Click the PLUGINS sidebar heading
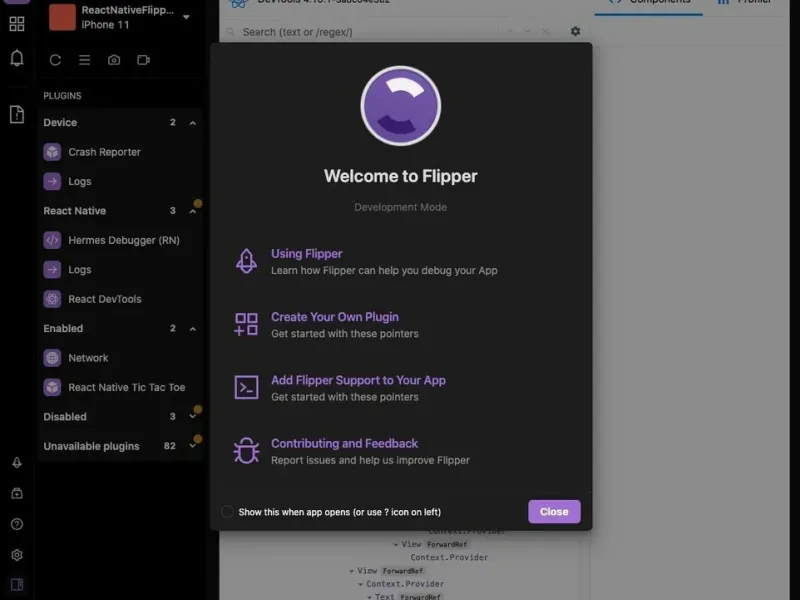The image size is (800, 600). [x=62, y=96]
